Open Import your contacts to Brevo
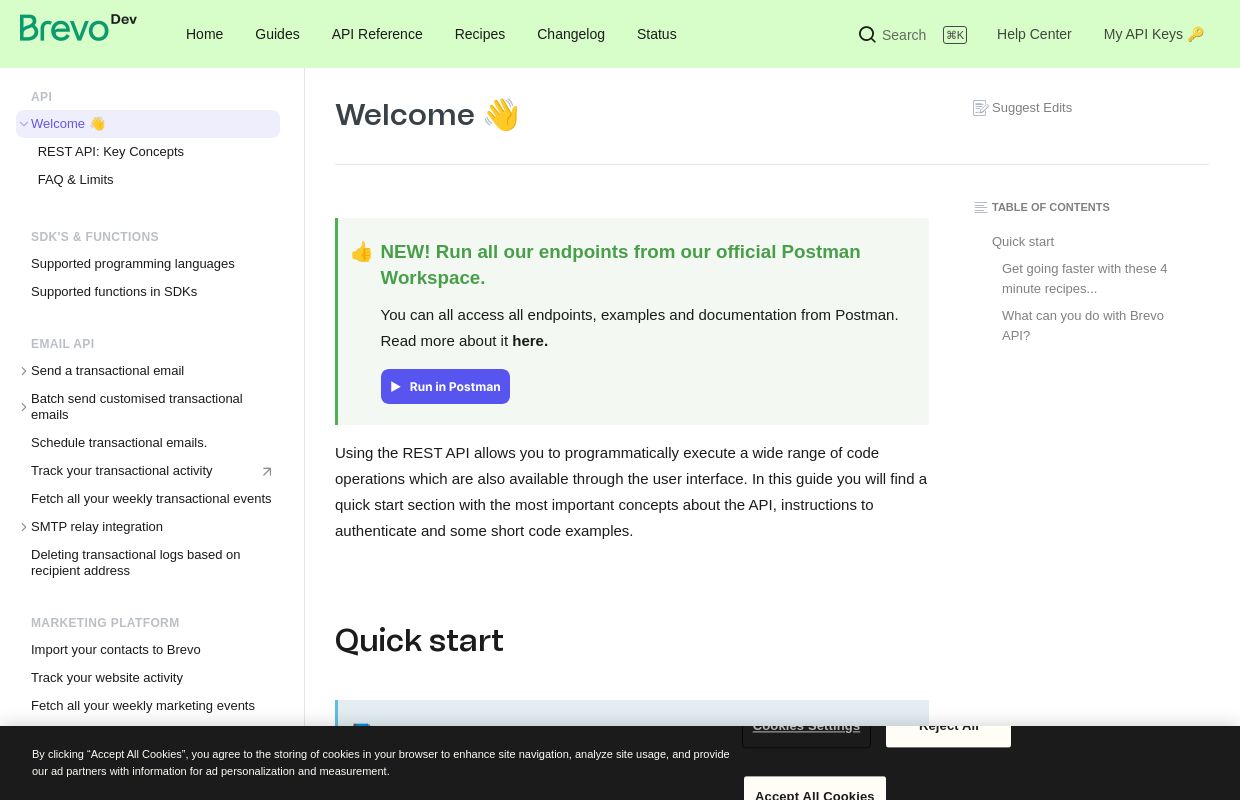The width and height of the screenshot is (1240, 800). coord(116,650)
